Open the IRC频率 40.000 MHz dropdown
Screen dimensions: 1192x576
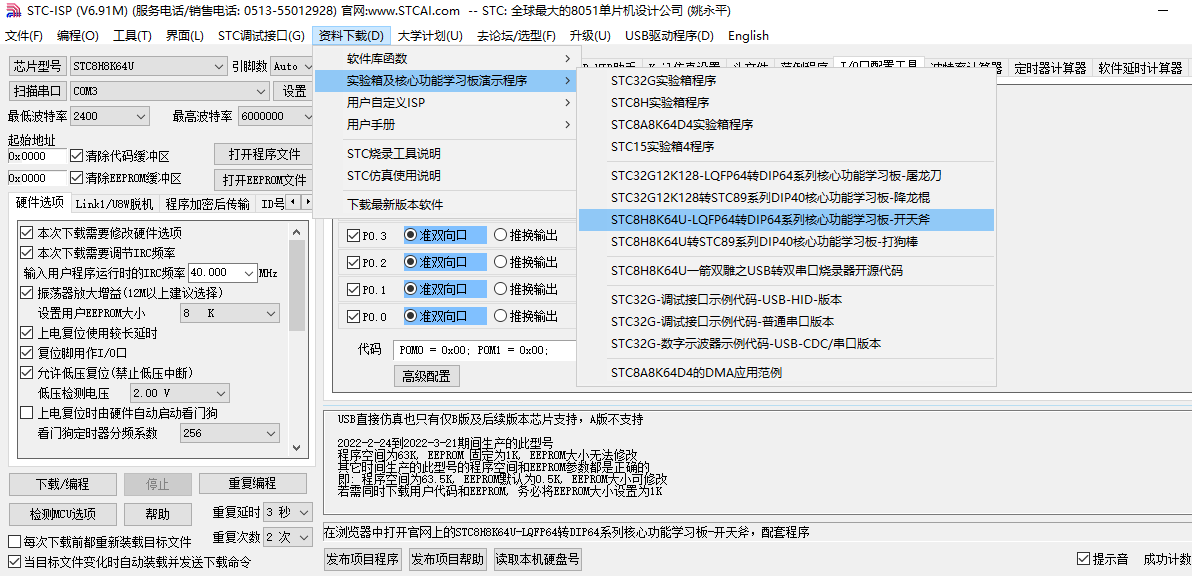click(223, 273)
